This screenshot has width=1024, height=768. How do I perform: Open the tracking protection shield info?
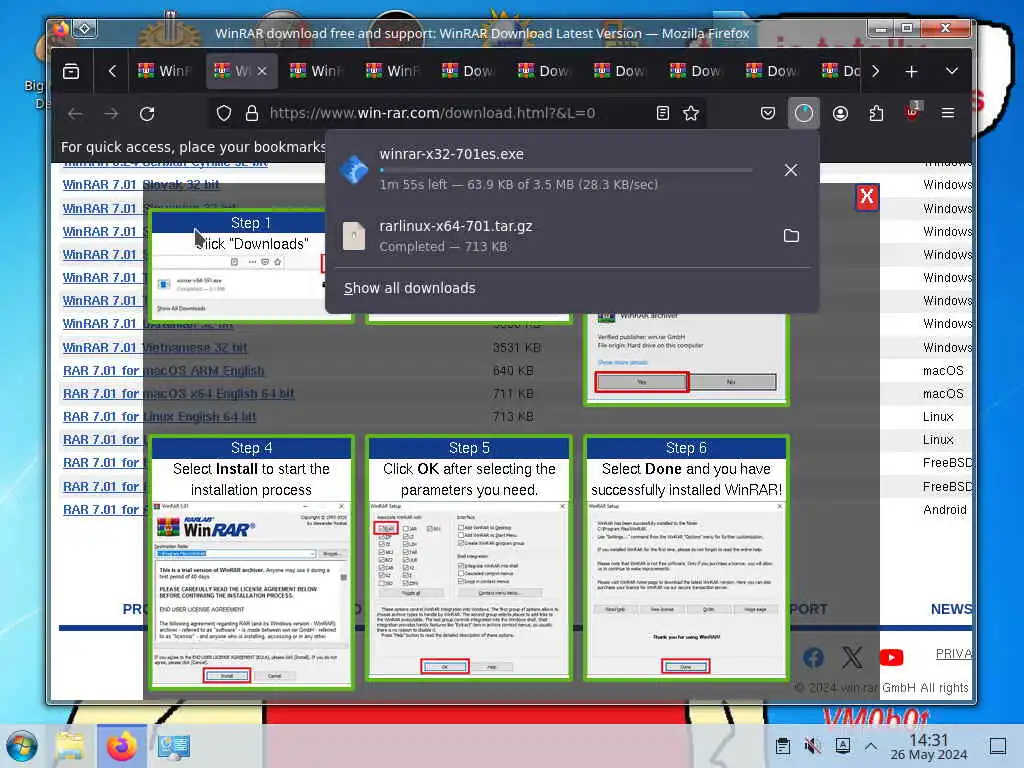tap(224, 114)
